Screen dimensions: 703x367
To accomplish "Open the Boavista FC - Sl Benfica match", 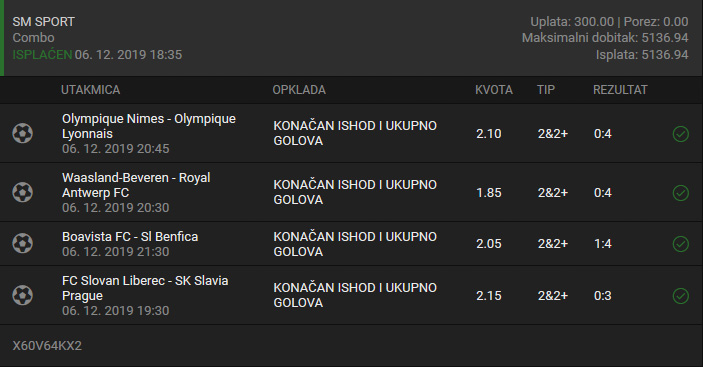I will coord(130,237).
